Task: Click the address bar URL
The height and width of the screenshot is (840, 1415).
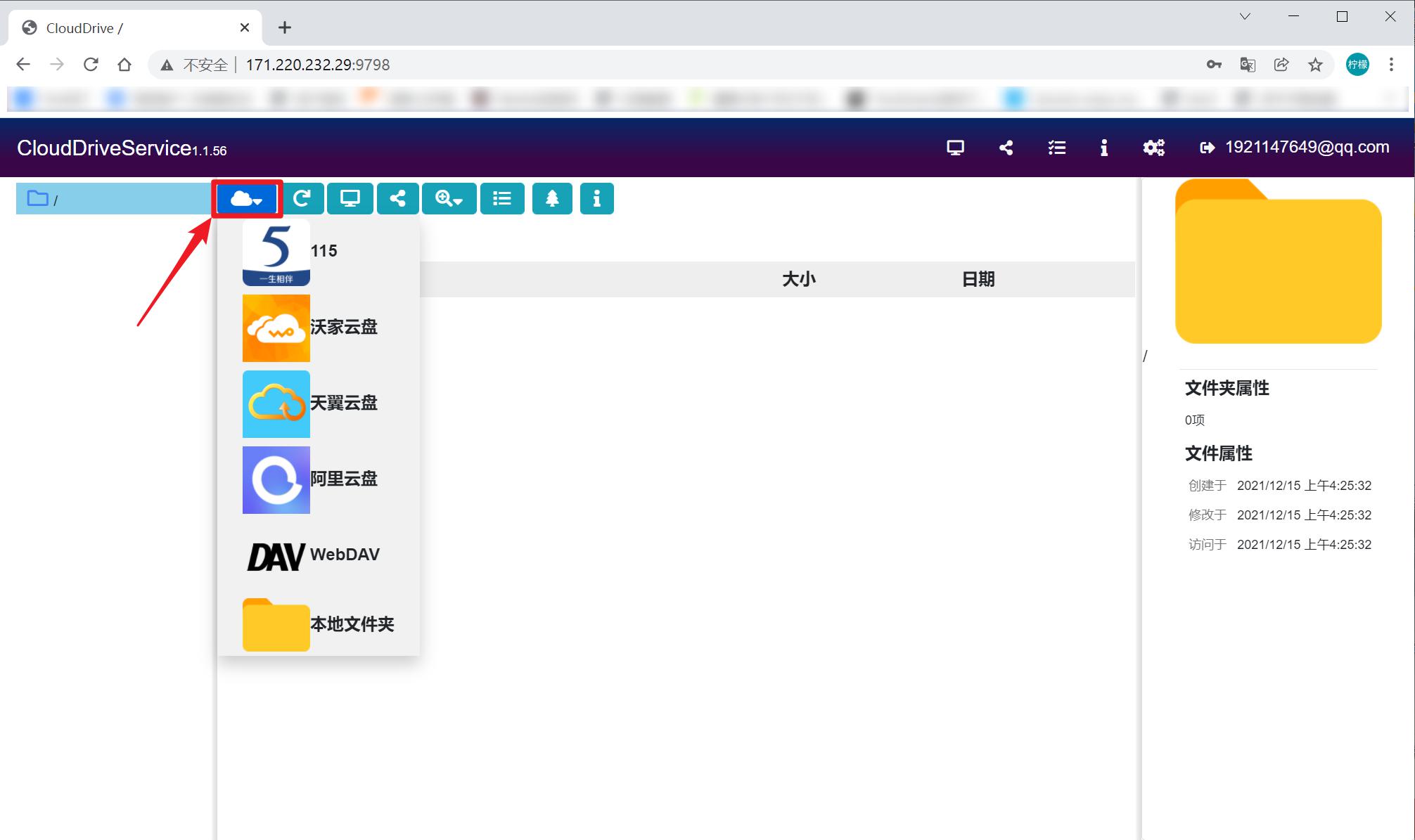Action: coord(318,65)
